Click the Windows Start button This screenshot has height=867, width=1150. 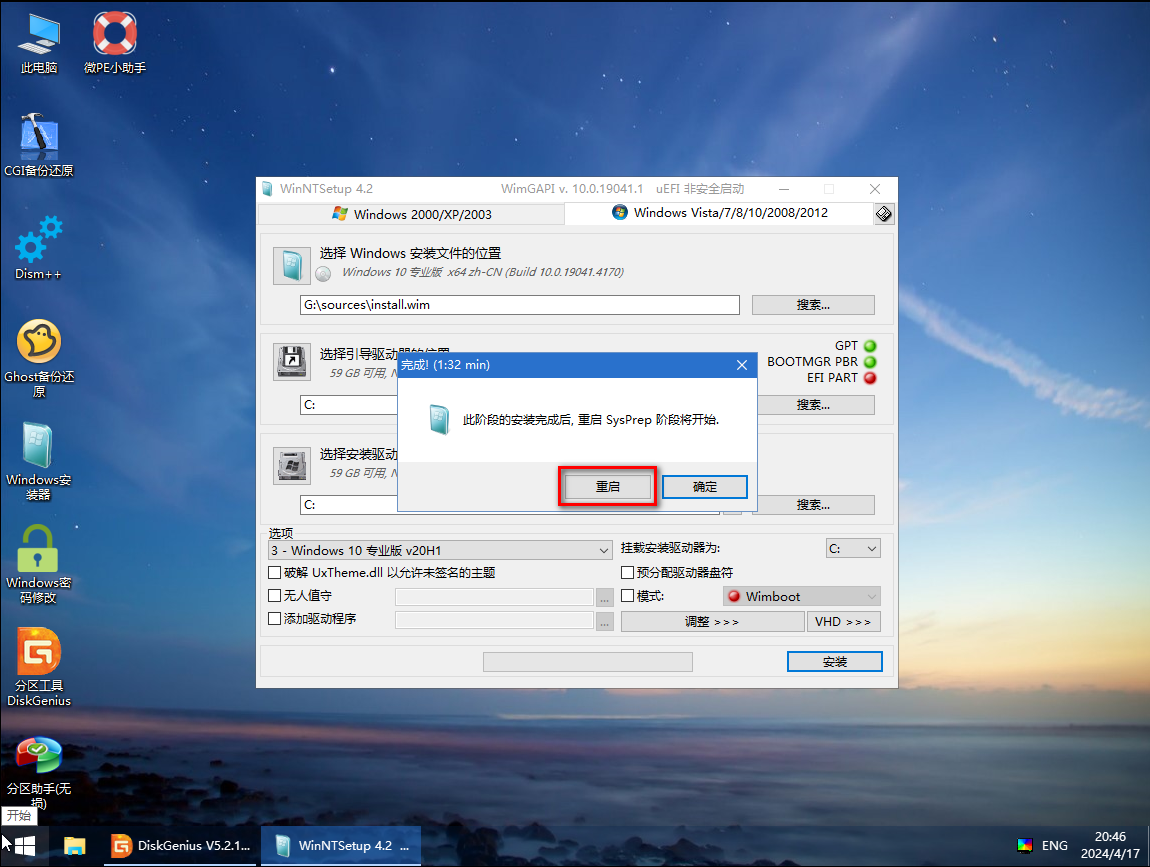click(x=24, y=846)
